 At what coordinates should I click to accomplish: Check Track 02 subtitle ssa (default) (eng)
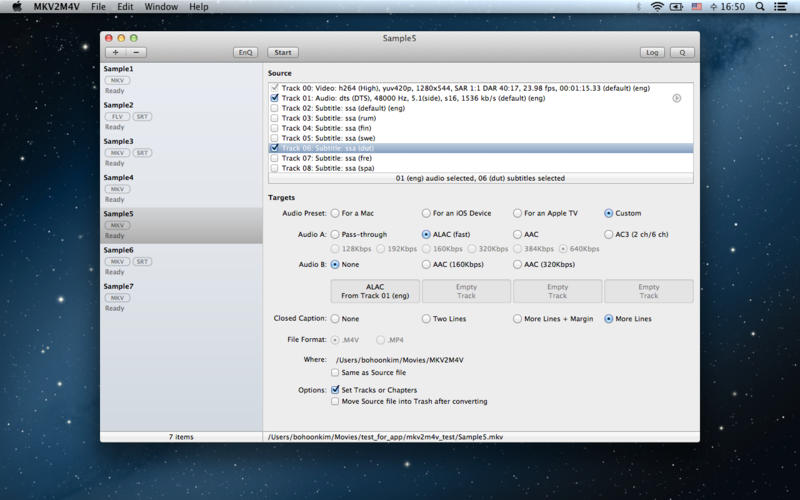coord(274,108)
